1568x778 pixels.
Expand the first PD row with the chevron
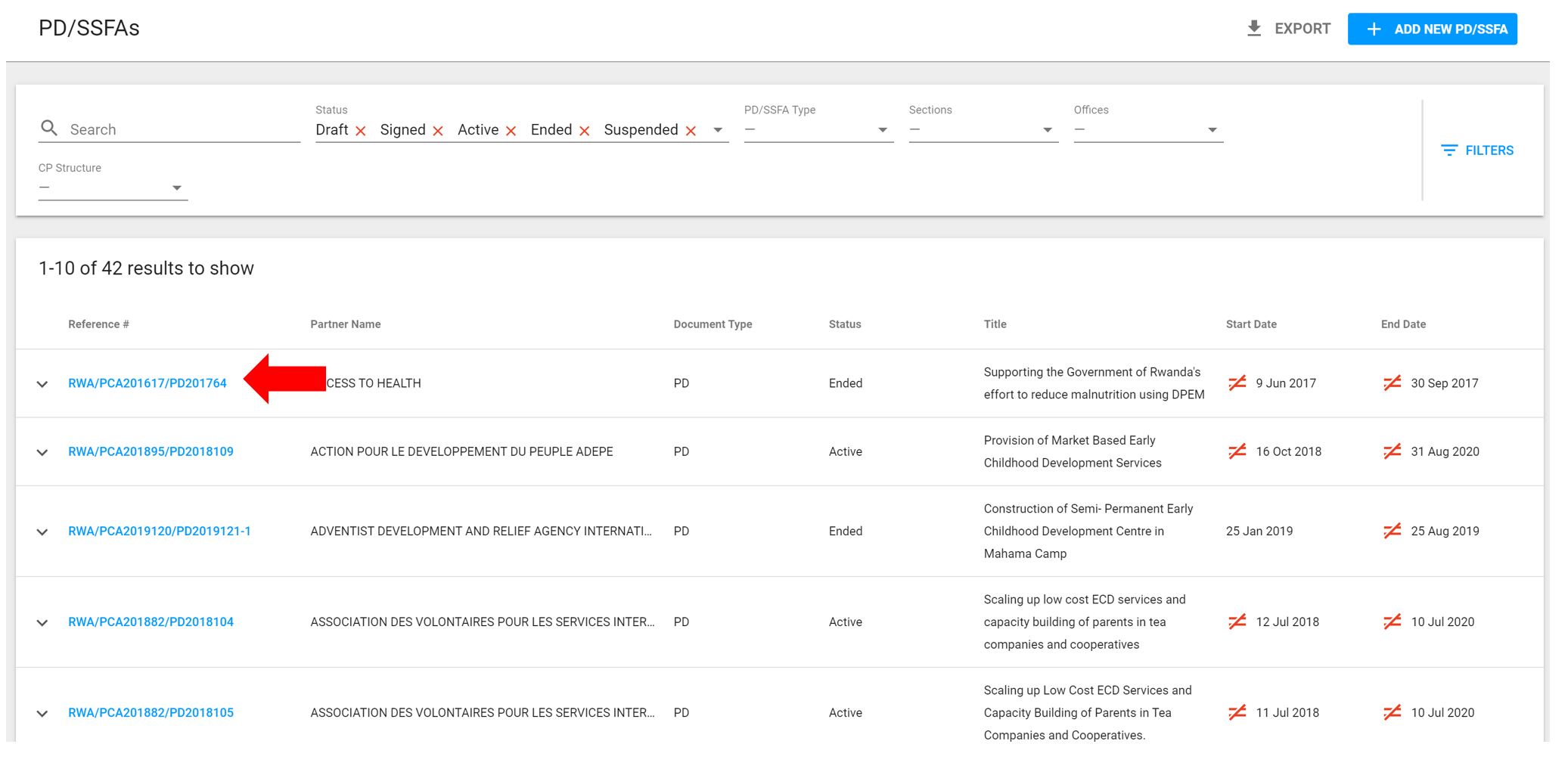(43, 383)
